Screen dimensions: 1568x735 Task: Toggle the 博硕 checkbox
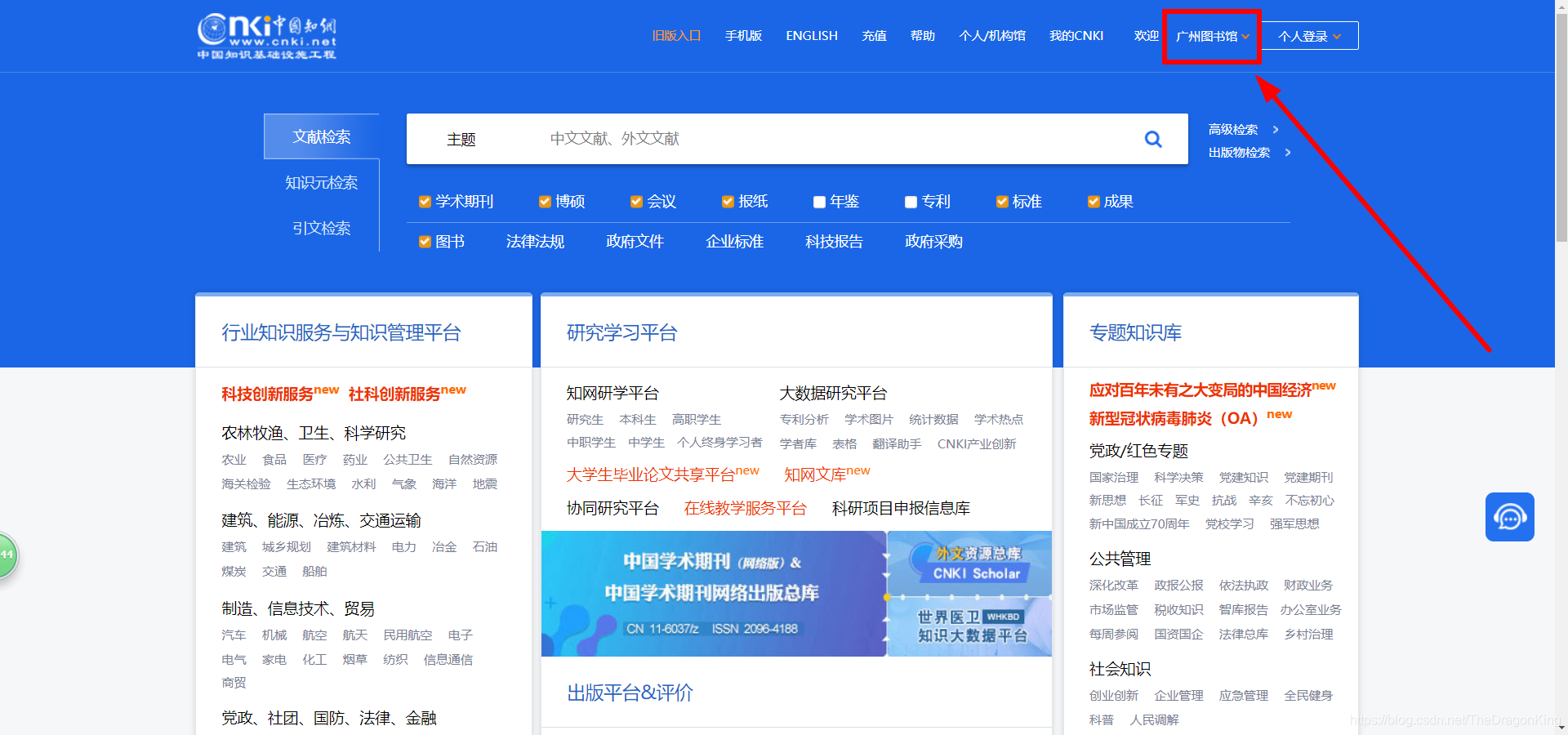[x=545, y=202]
